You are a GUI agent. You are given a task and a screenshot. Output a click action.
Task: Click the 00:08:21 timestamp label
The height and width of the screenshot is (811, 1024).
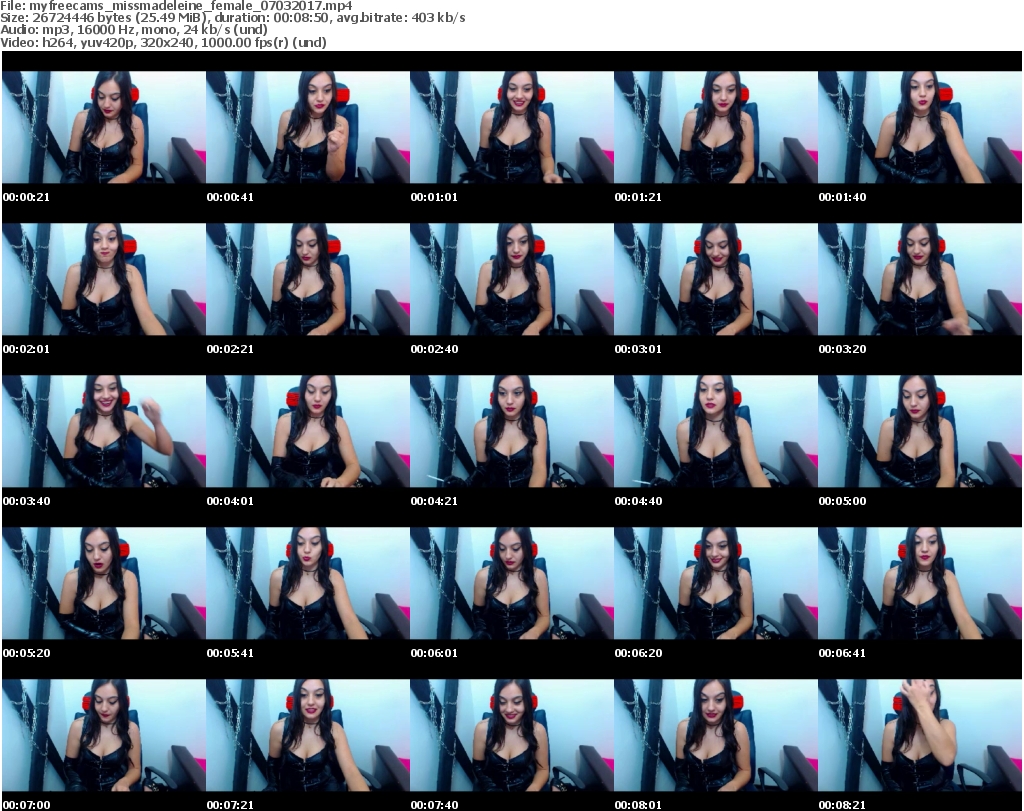click(x=842, y=805)
